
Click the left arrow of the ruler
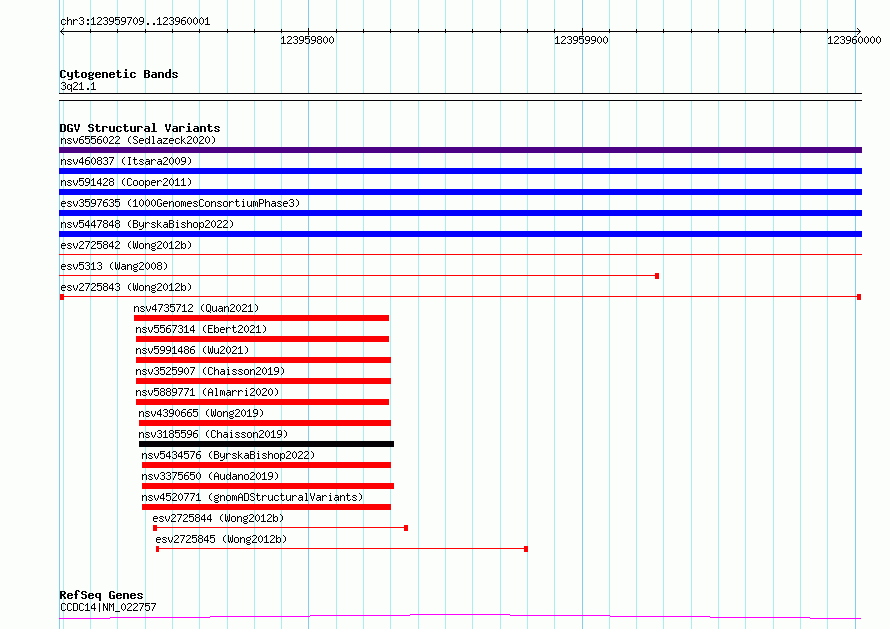point(62,32)
